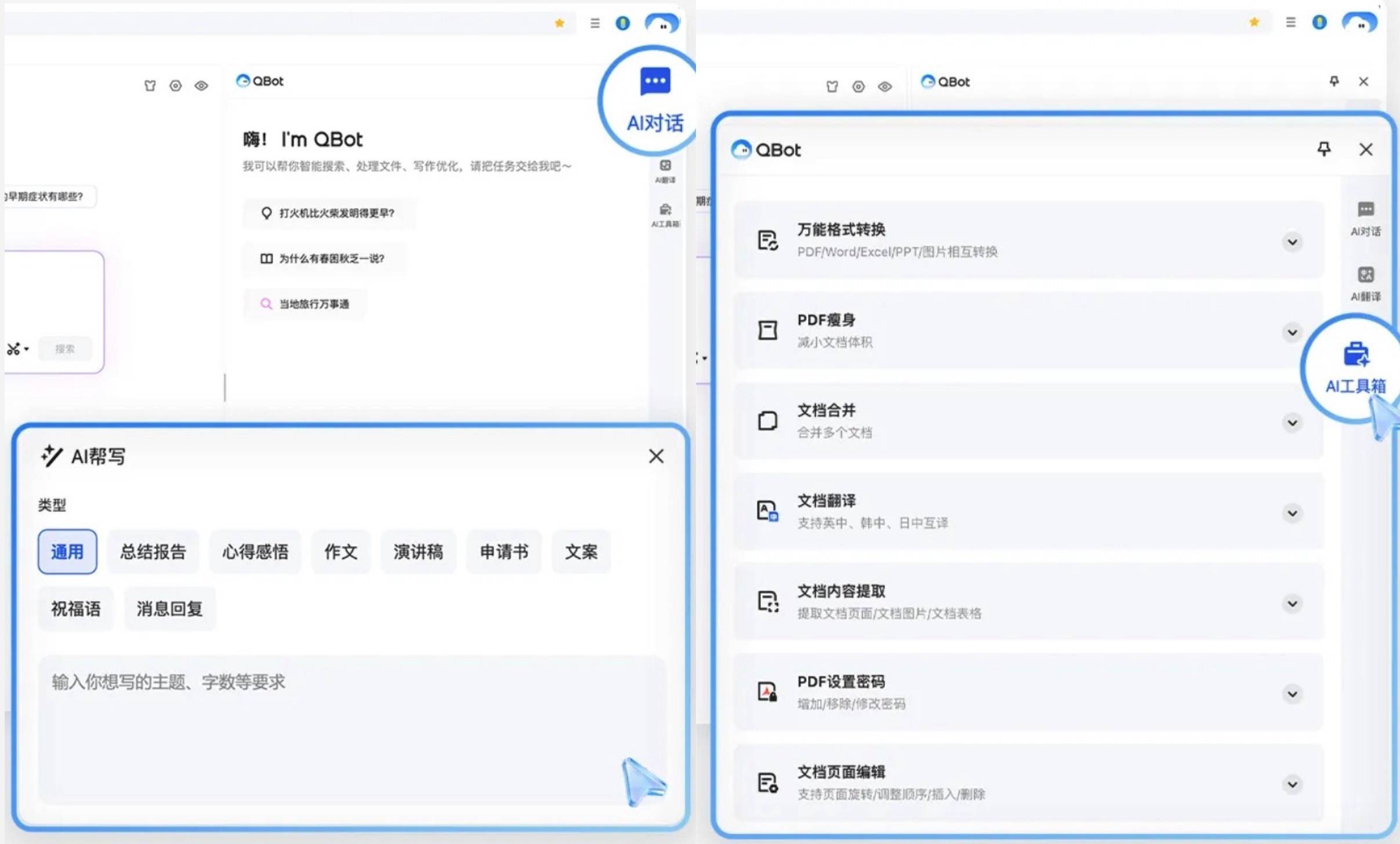Viewport: 1400px width, 844px height.
Task: Open AI工具箱 in left window sidebar
Action: coord(666,215)
